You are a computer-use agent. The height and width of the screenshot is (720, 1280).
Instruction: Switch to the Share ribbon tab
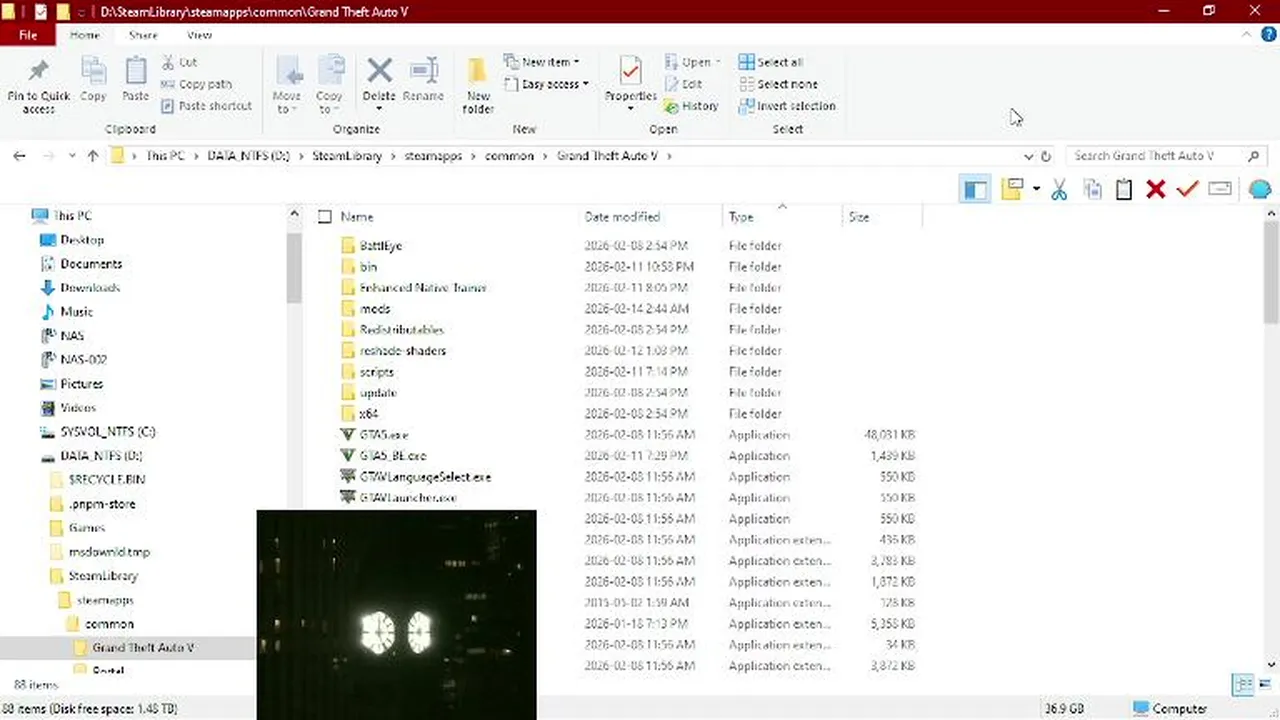point(143,35)
